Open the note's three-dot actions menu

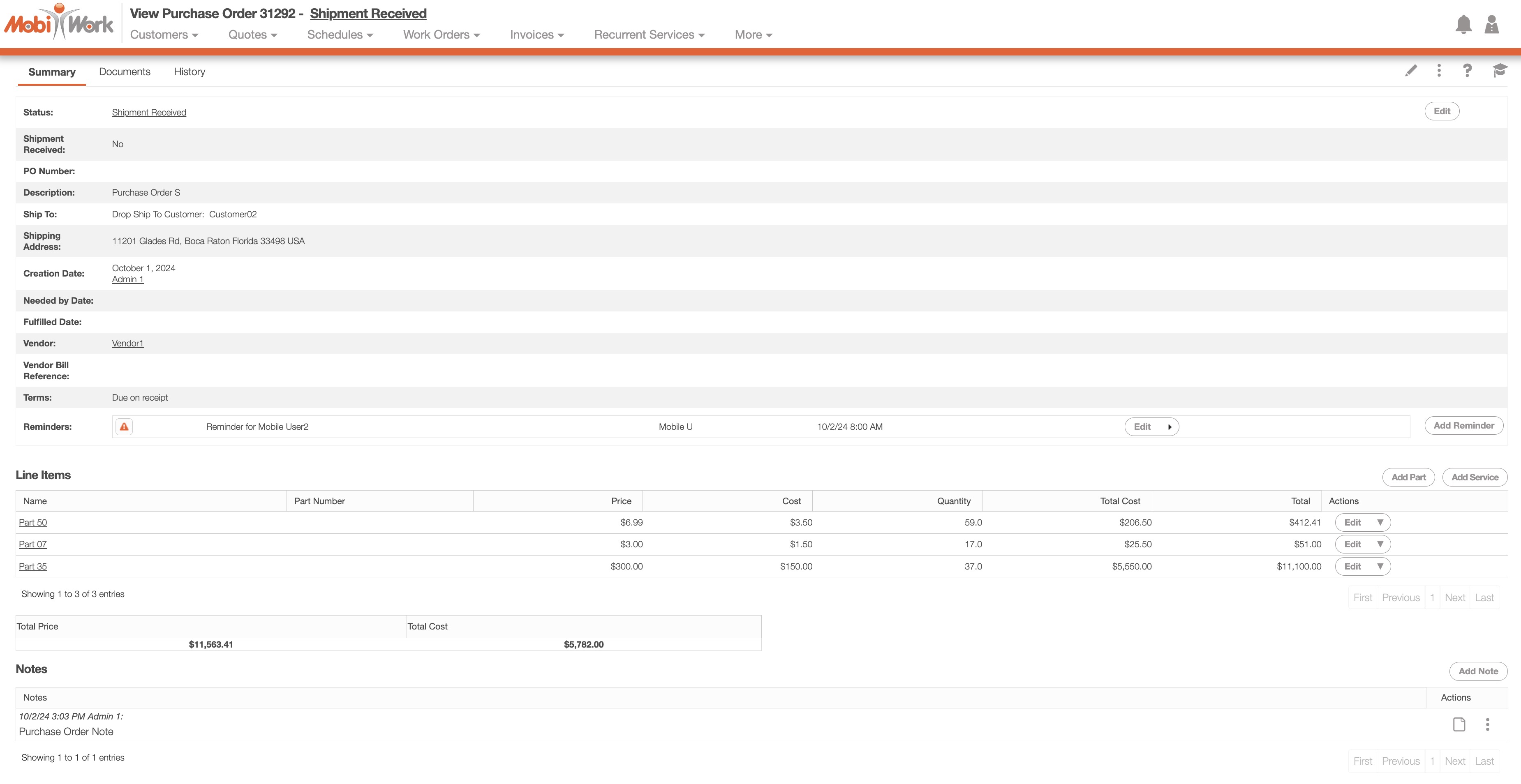1487,724
